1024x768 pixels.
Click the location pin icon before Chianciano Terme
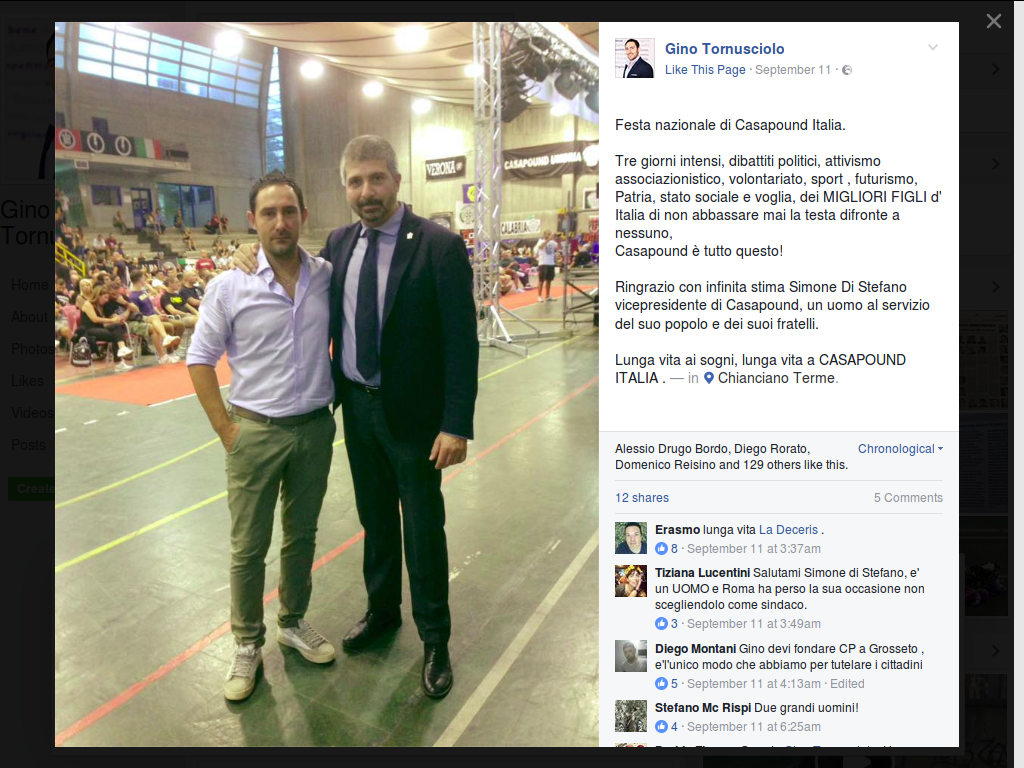click(x=709, y=378)
